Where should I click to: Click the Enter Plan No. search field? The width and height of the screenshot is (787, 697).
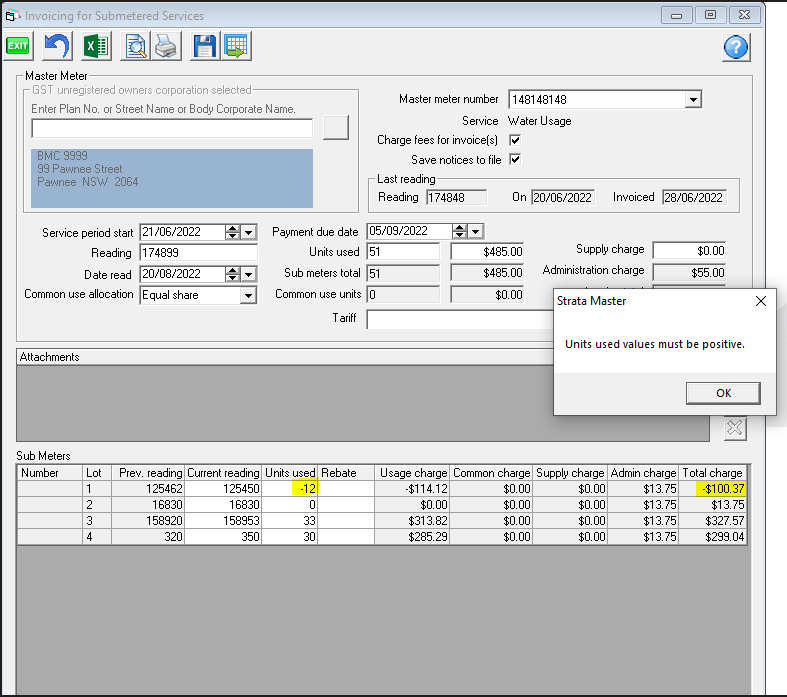pyautogui.click(x=172, y=128)
